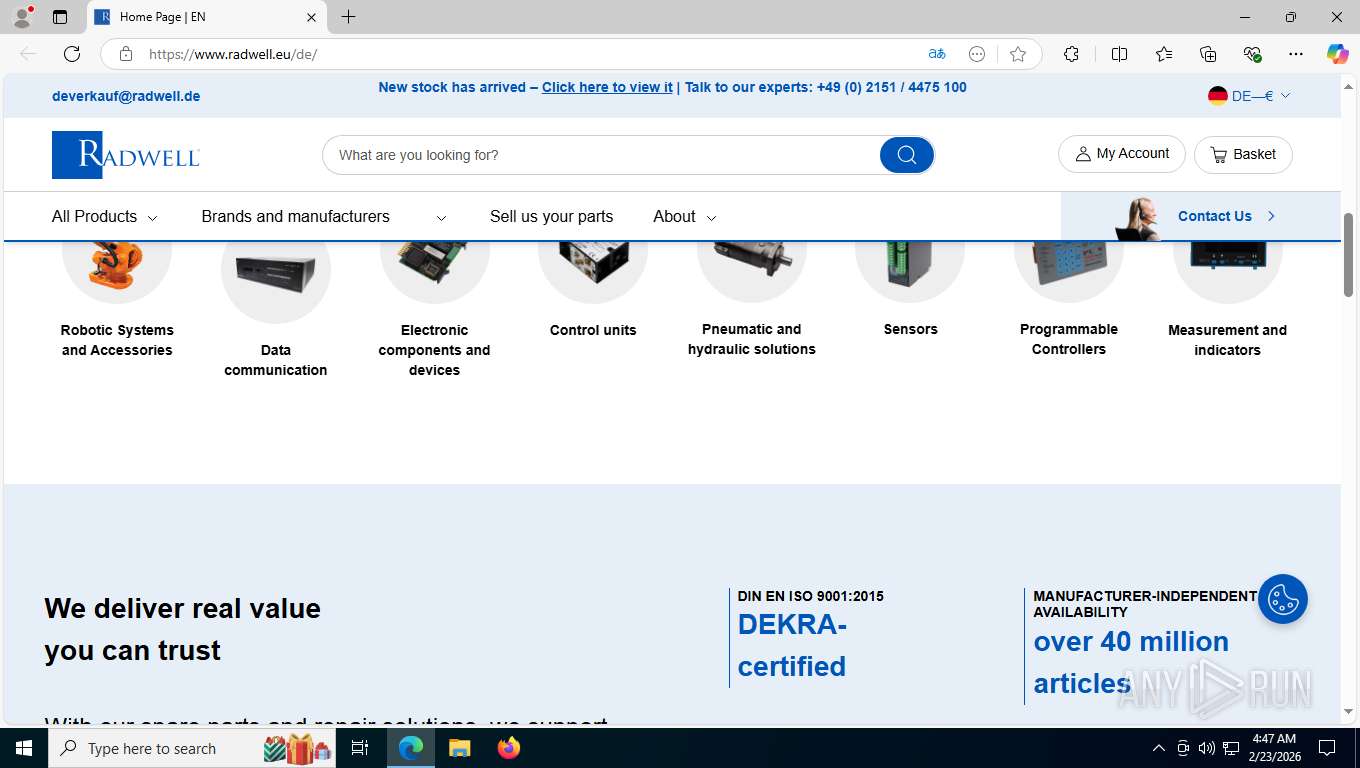Open Programmable Controllers category
The image size is (1360, 768).
pyautogui.click(x=1069, y=339)
